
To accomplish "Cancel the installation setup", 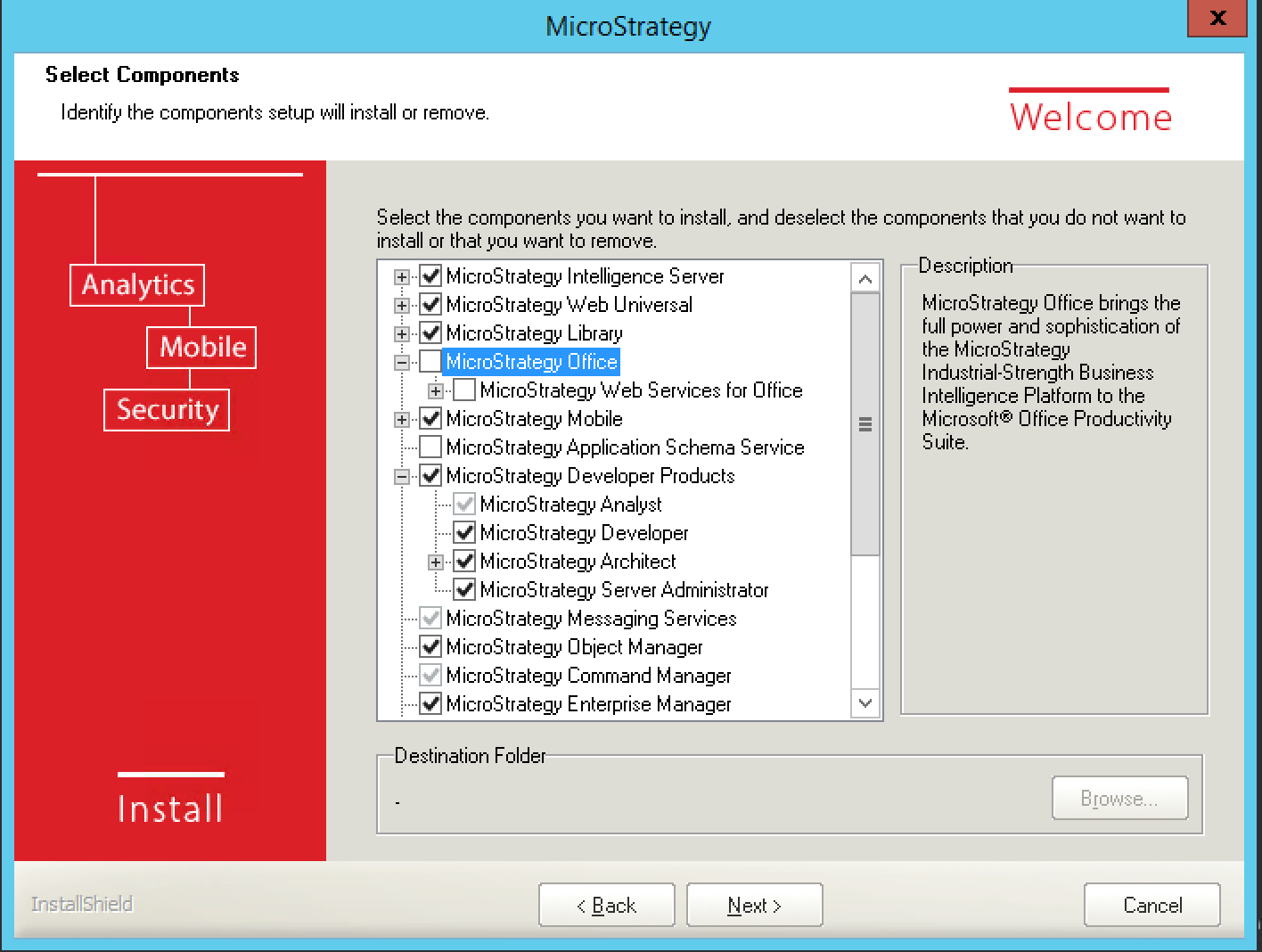I will (1151, 906).
